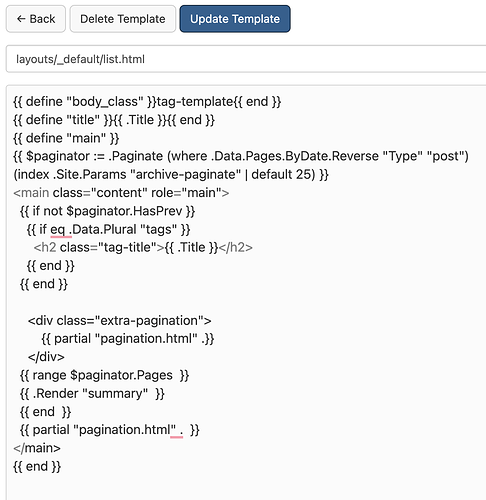Click the if not $paginator.HasPrev line
486x500 pixels.
click(107, 211)
